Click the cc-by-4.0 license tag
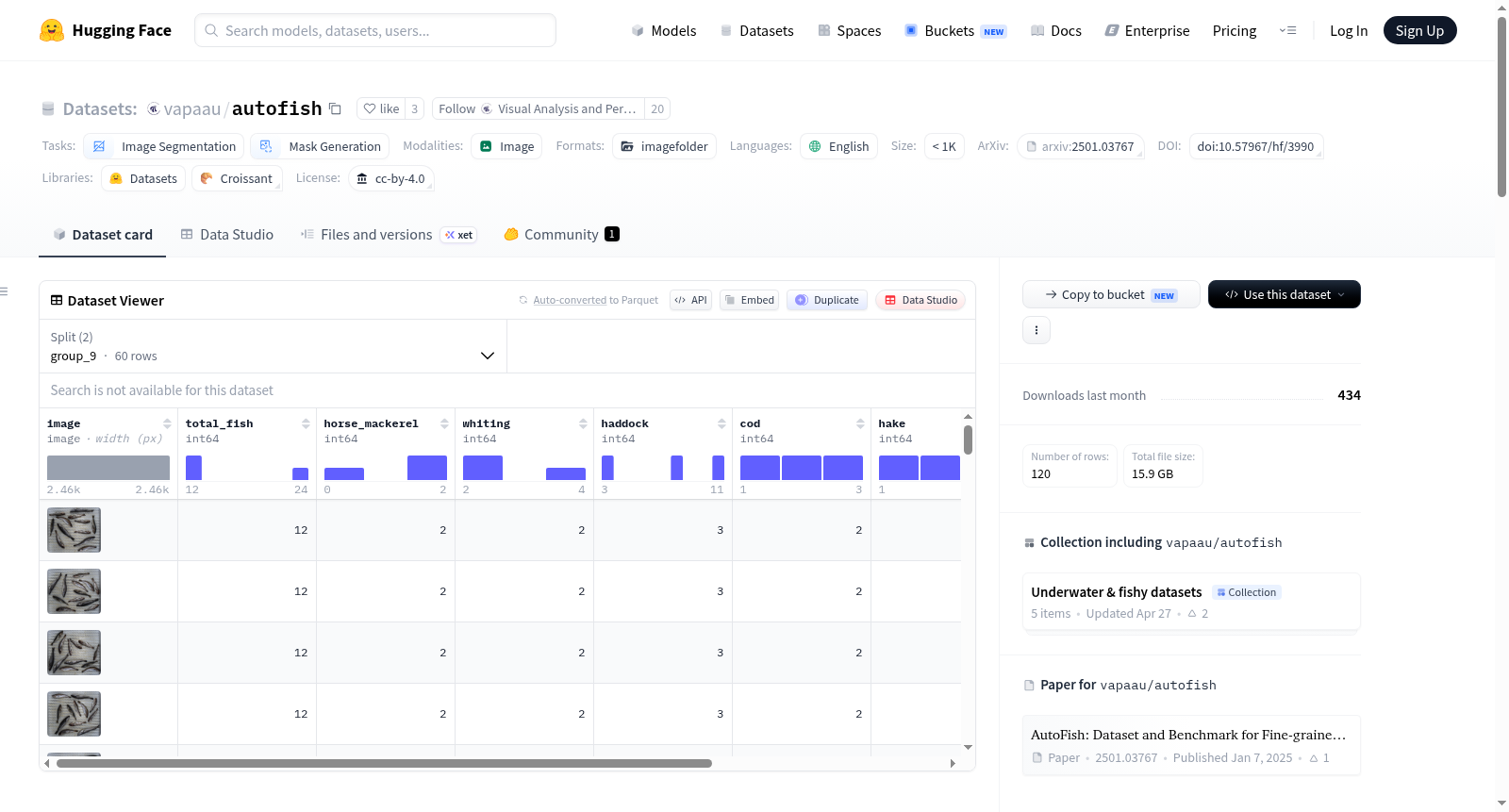The width and height of the screenshot is (1509, 812). click(x=390, y=178)
